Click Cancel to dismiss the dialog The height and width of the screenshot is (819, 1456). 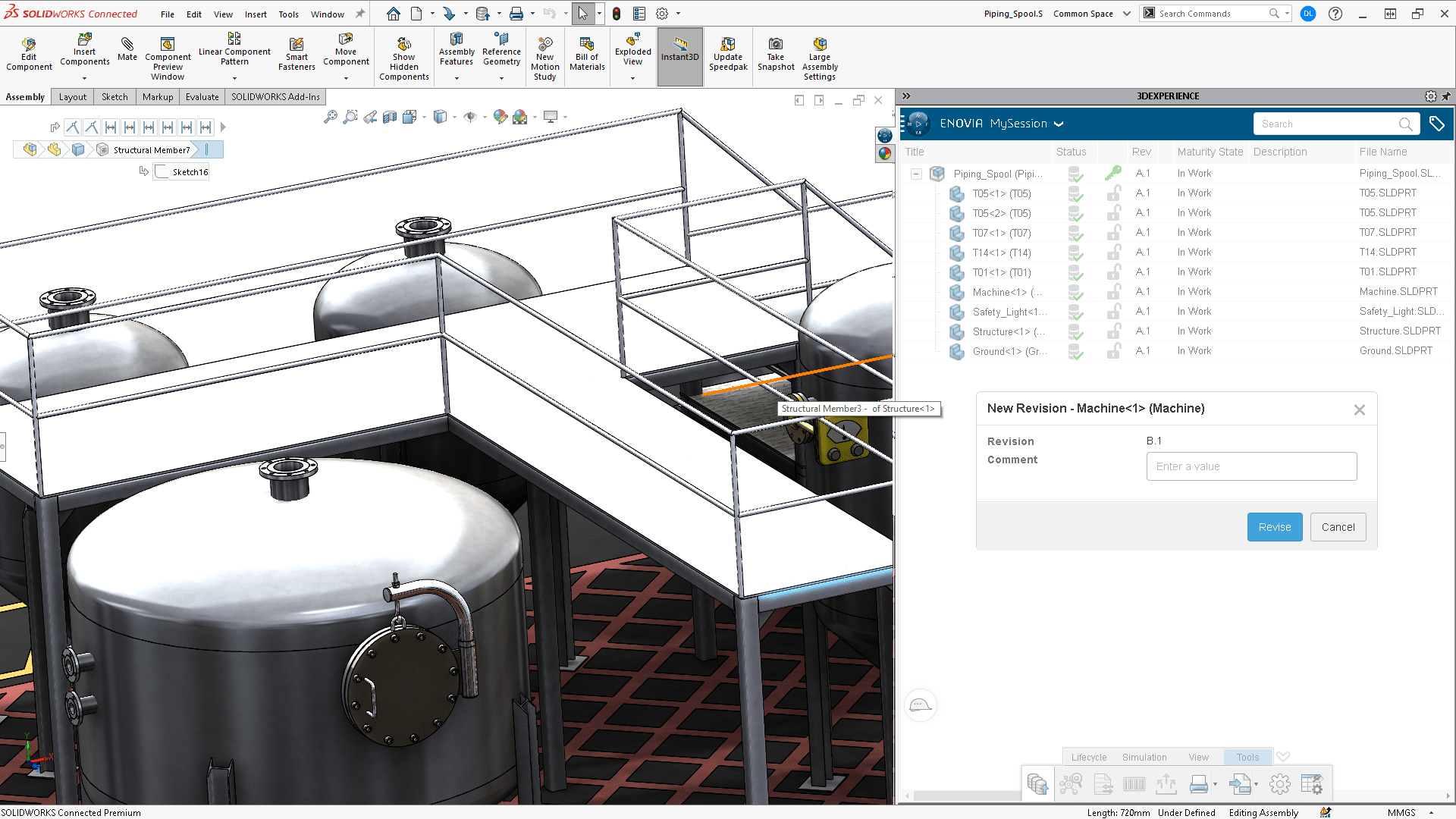tap(1338, 527)
